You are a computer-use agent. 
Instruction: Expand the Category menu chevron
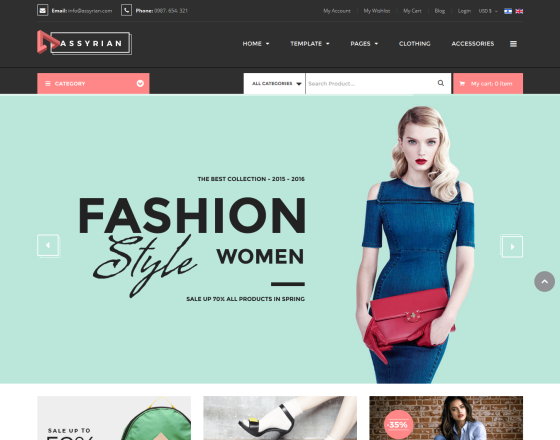pyautogui.click(x=140, y=83)
